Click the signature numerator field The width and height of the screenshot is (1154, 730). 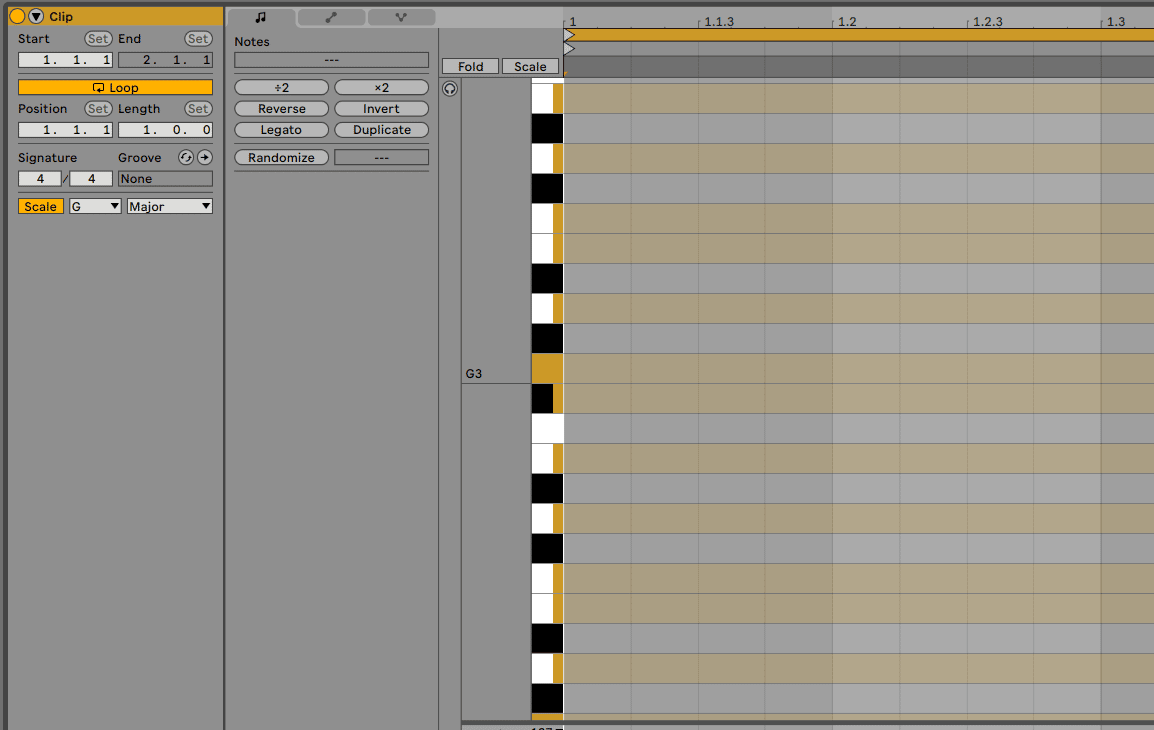(40, 179)
